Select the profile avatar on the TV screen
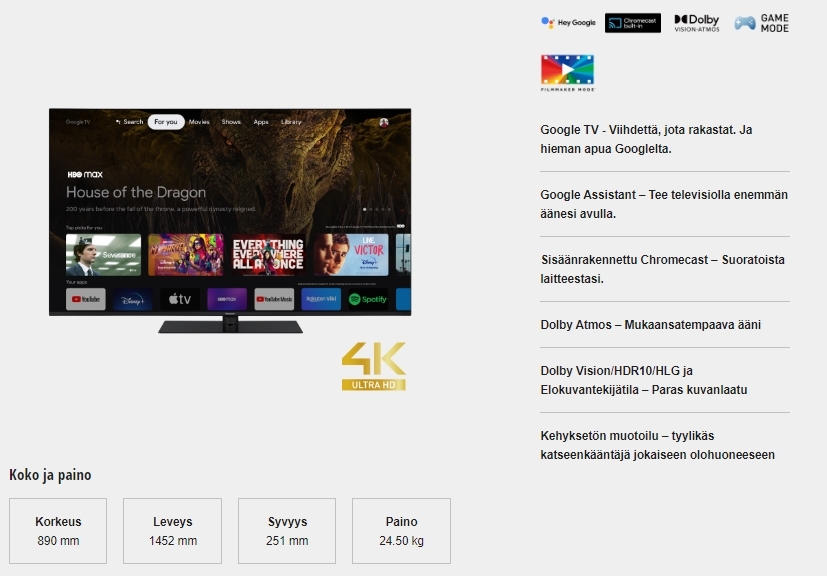The image size is (827, 576). coord(383,122)
